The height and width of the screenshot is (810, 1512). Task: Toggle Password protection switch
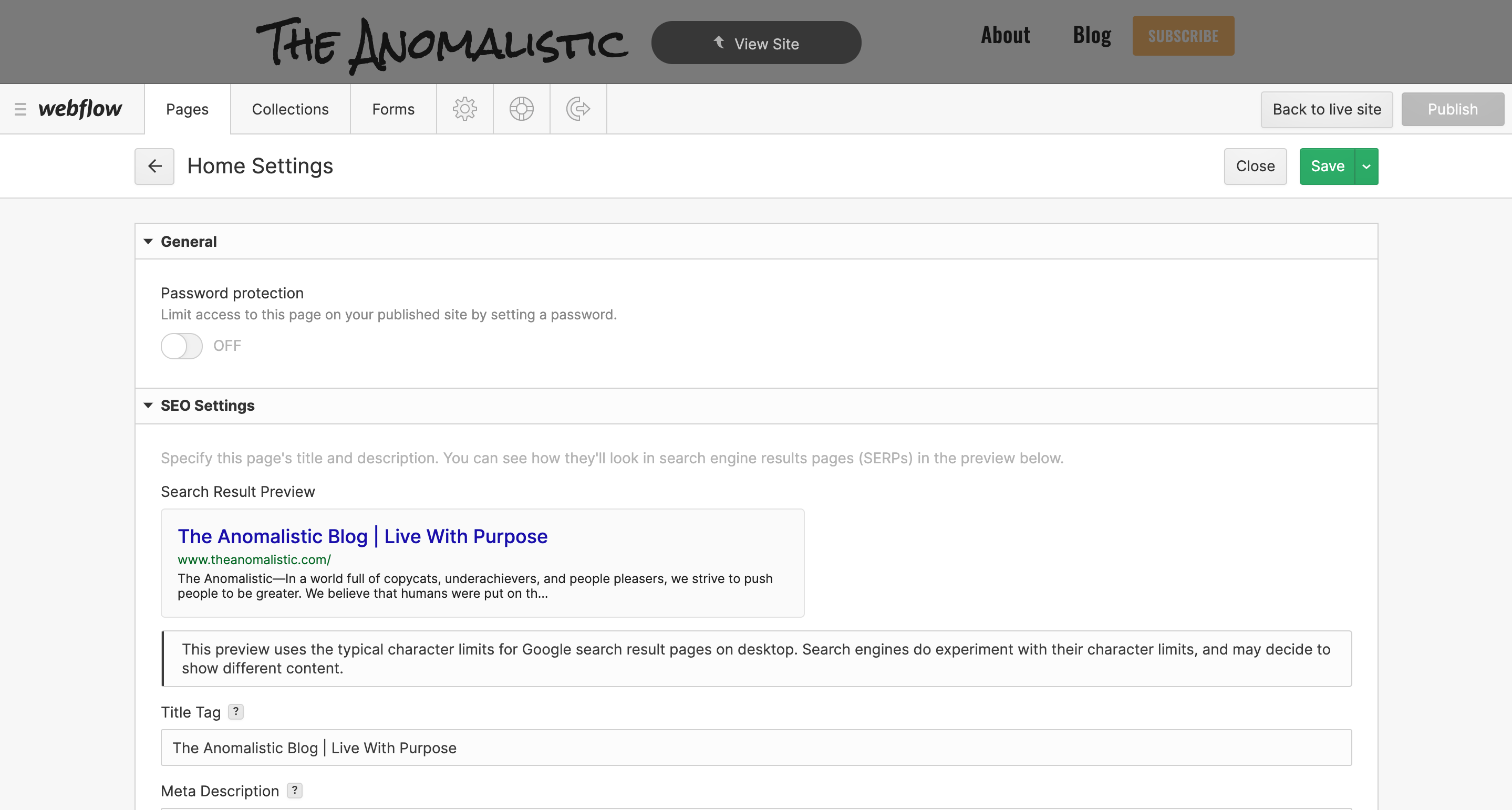point(181,346)
